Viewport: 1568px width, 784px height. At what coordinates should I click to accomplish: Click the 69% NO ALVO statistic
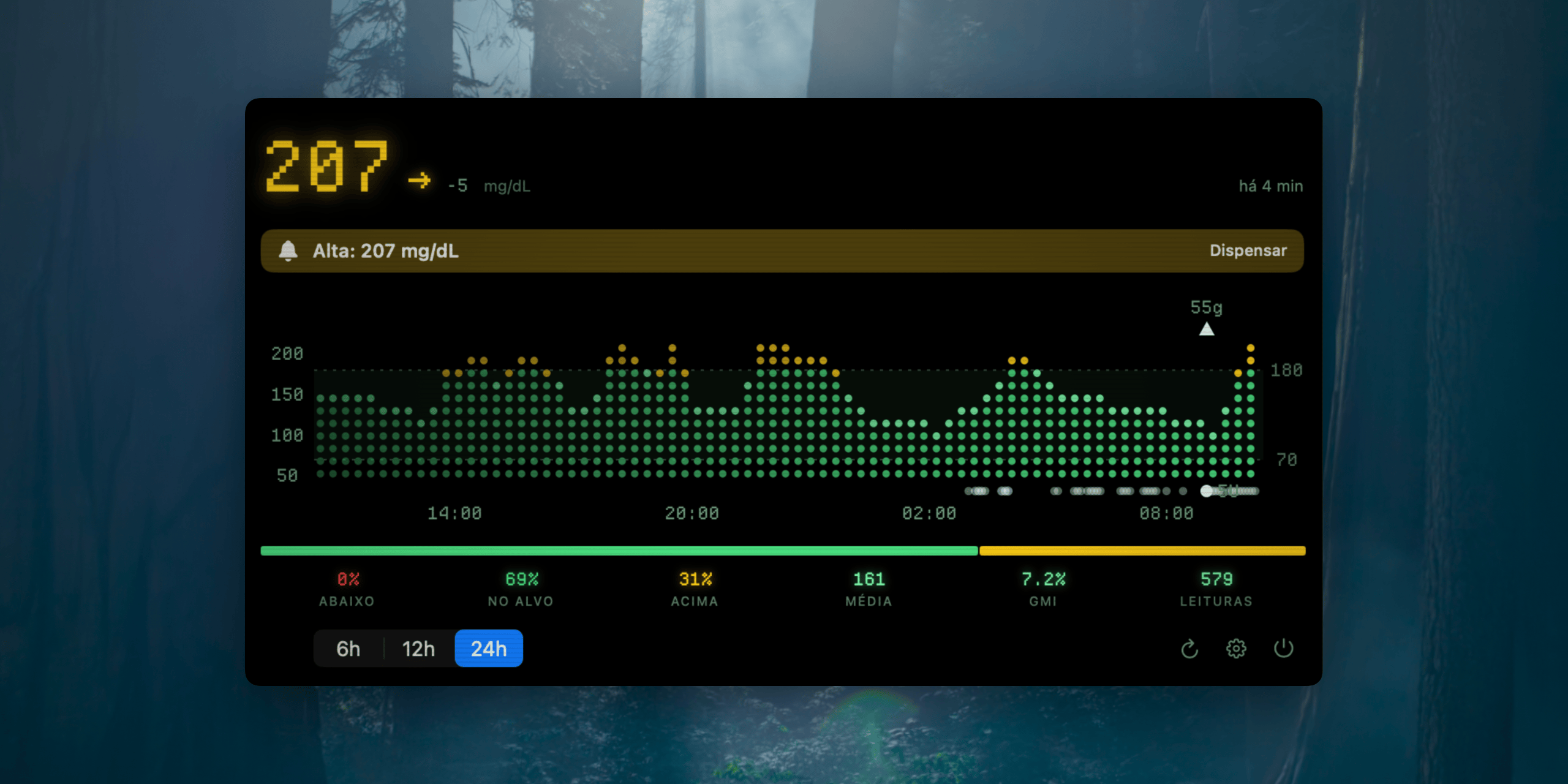(521, 589)
